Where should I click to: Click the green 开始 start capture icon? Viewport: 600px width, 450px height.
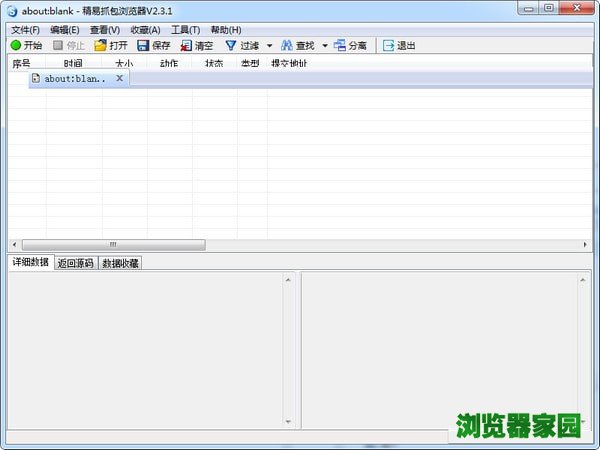16,46
